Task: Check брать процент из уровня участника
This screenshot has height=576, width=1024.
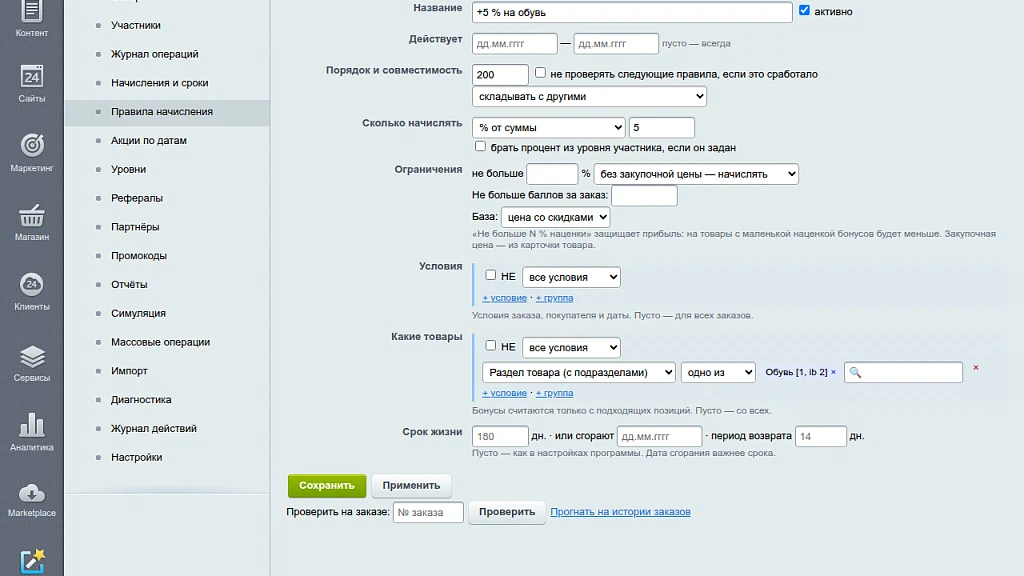Action: (480, 146)
